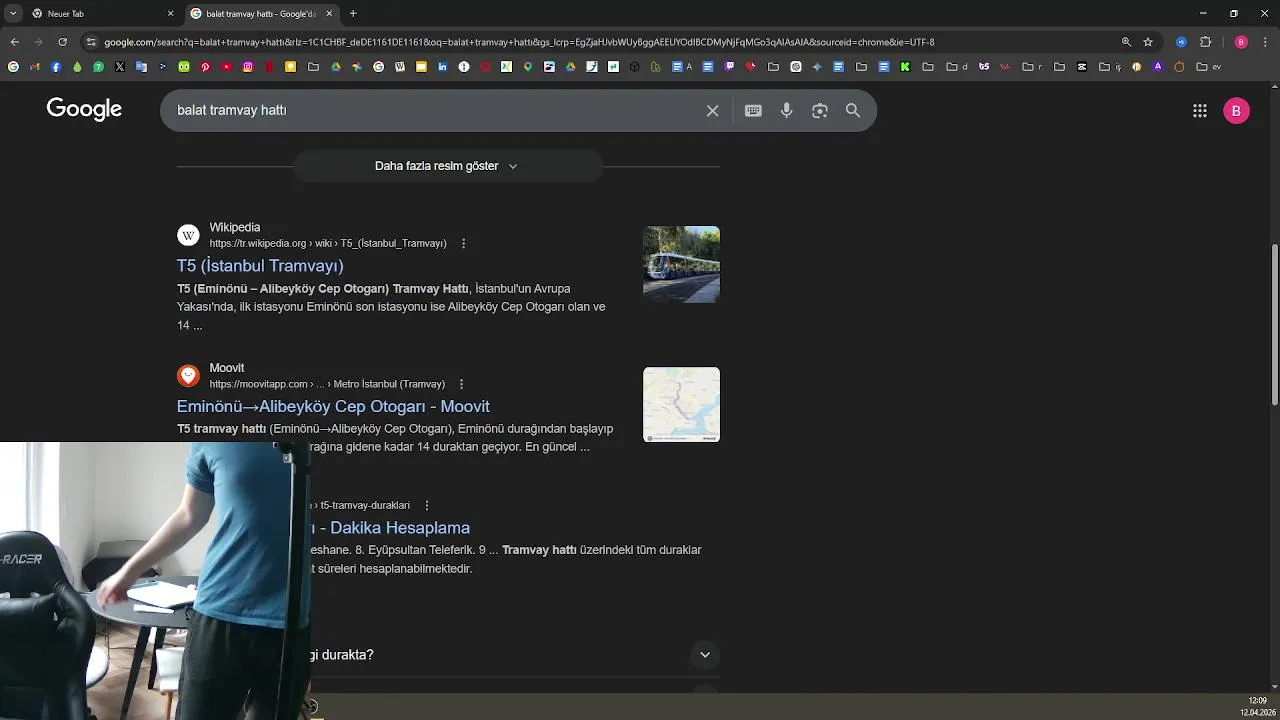The width and height of the screenshot is (1280, 720).
Task: Go to the Google homepage logo
Action: point(84,109)
